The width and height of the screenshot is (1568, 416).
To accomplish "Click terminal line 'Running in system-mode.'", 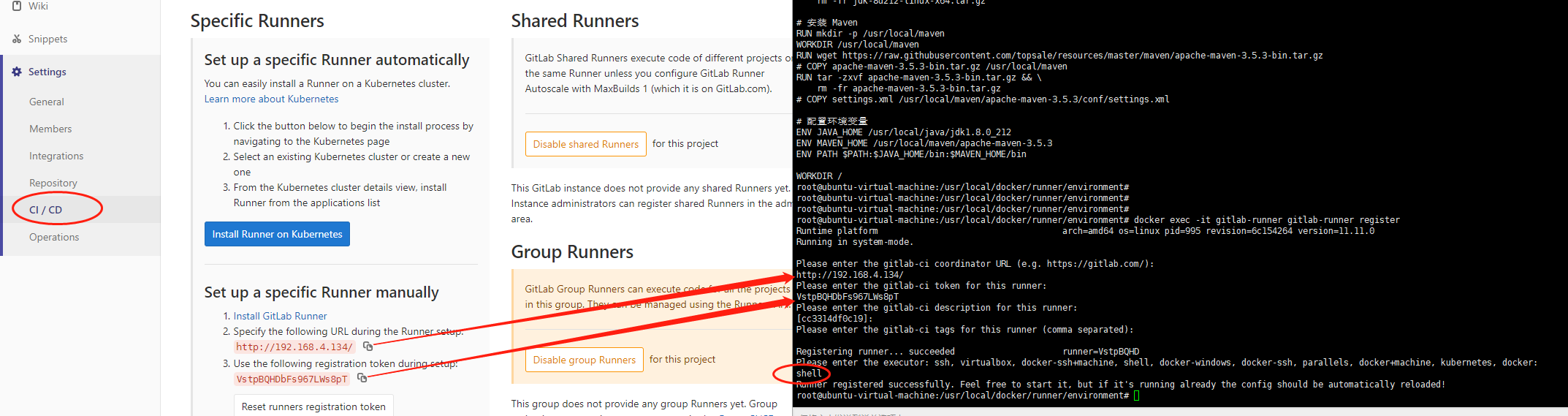I will 855,242.
